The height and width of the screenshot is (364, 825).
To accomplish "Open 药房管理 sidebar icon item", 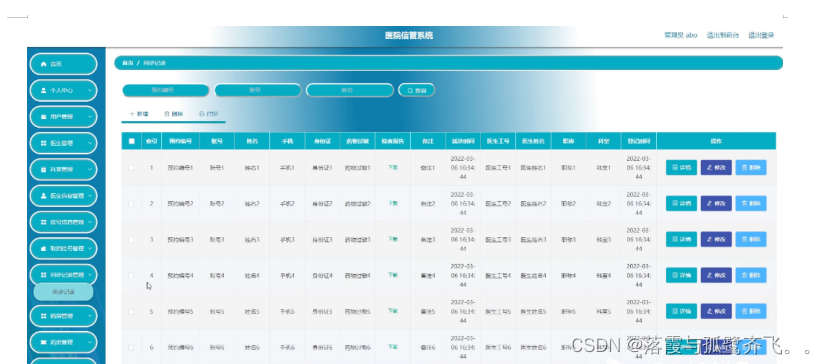I will point(64,342).
